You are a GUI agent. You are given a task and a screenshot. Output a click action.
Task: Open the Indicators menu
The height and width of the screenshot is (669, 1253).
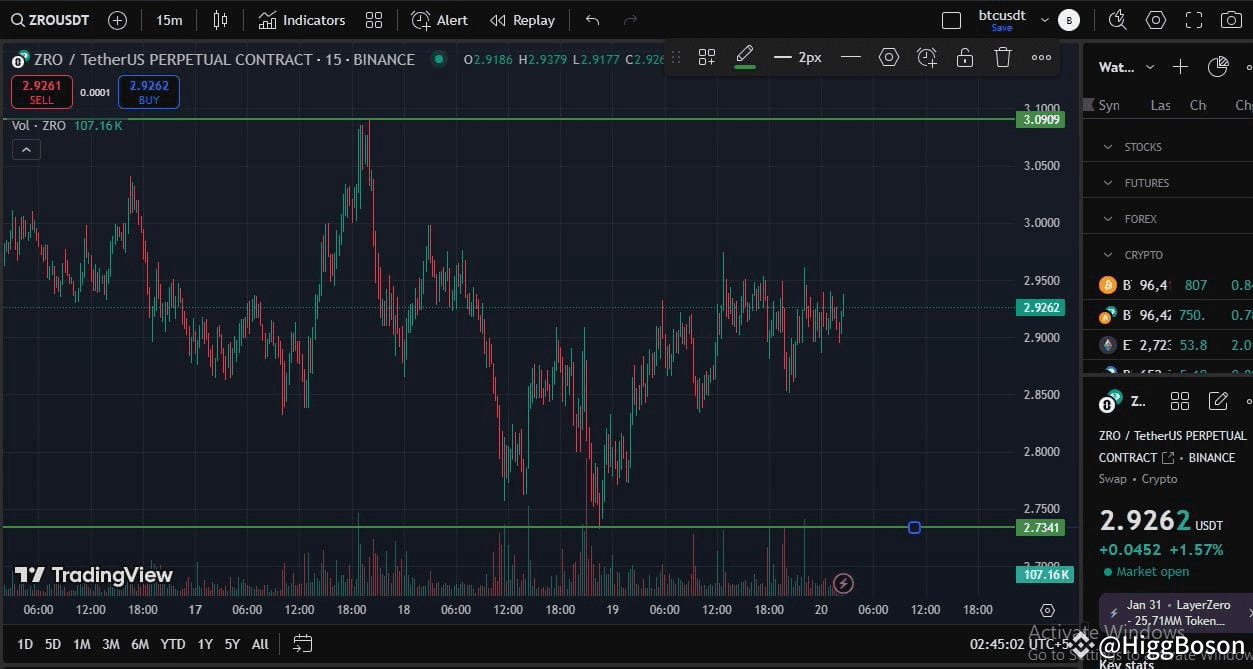coord(301,20)
